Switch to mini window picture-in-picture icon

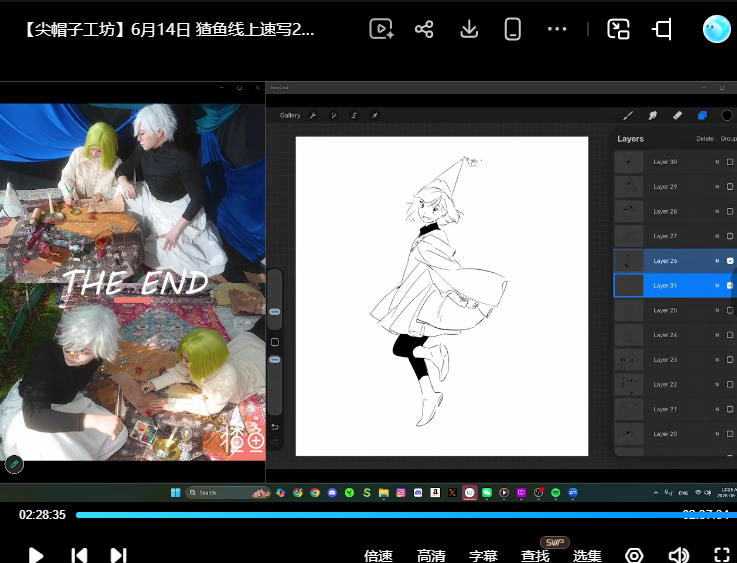[618, 29]
